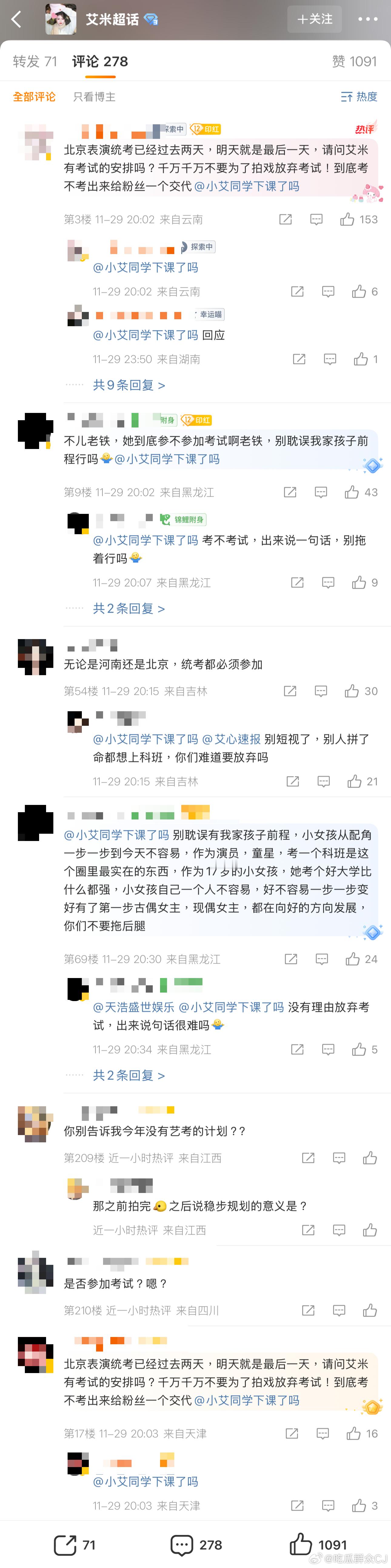Open the 艾米超话 profile avatar
The width and height of the screenshot is (391, 1568).
click(x=61, y=19)
